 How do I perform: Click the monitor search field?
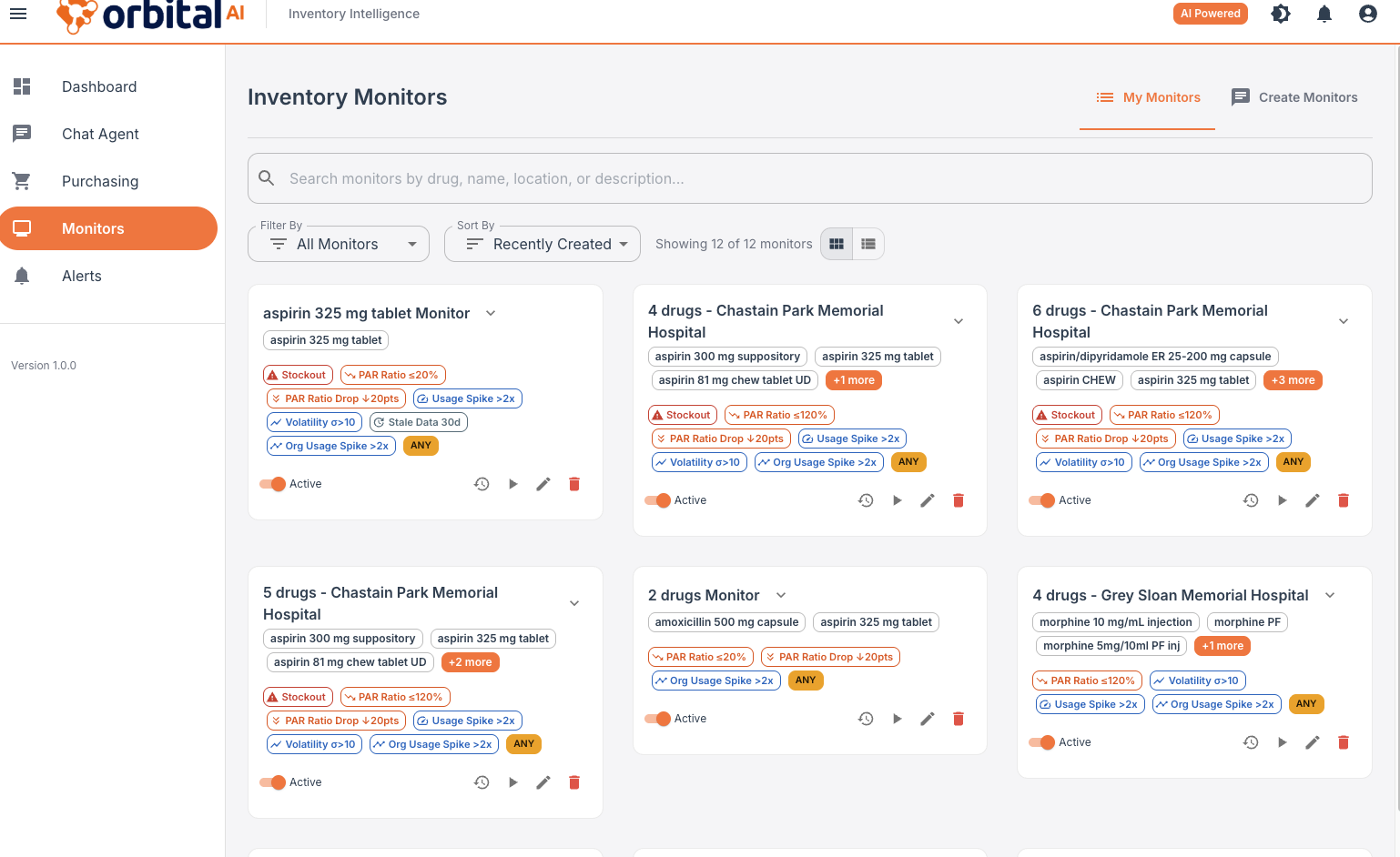pyautogui.click(x=810, y=178)
